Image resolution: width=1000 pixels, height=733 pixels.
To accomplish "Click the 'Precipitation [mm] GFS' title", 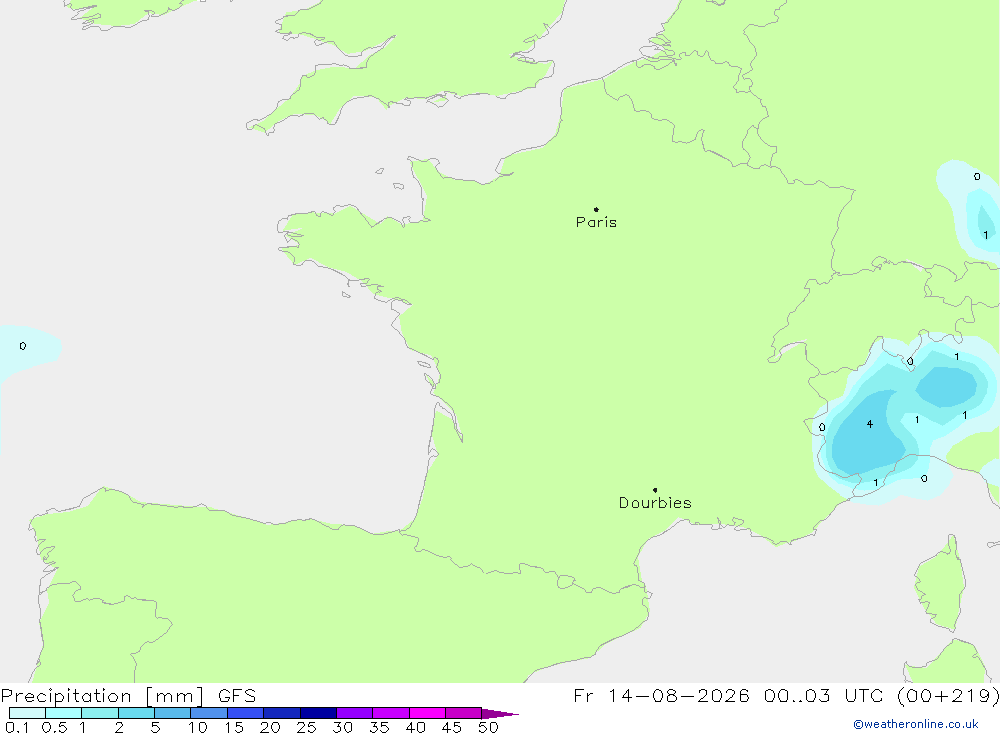I will (128, 695).
